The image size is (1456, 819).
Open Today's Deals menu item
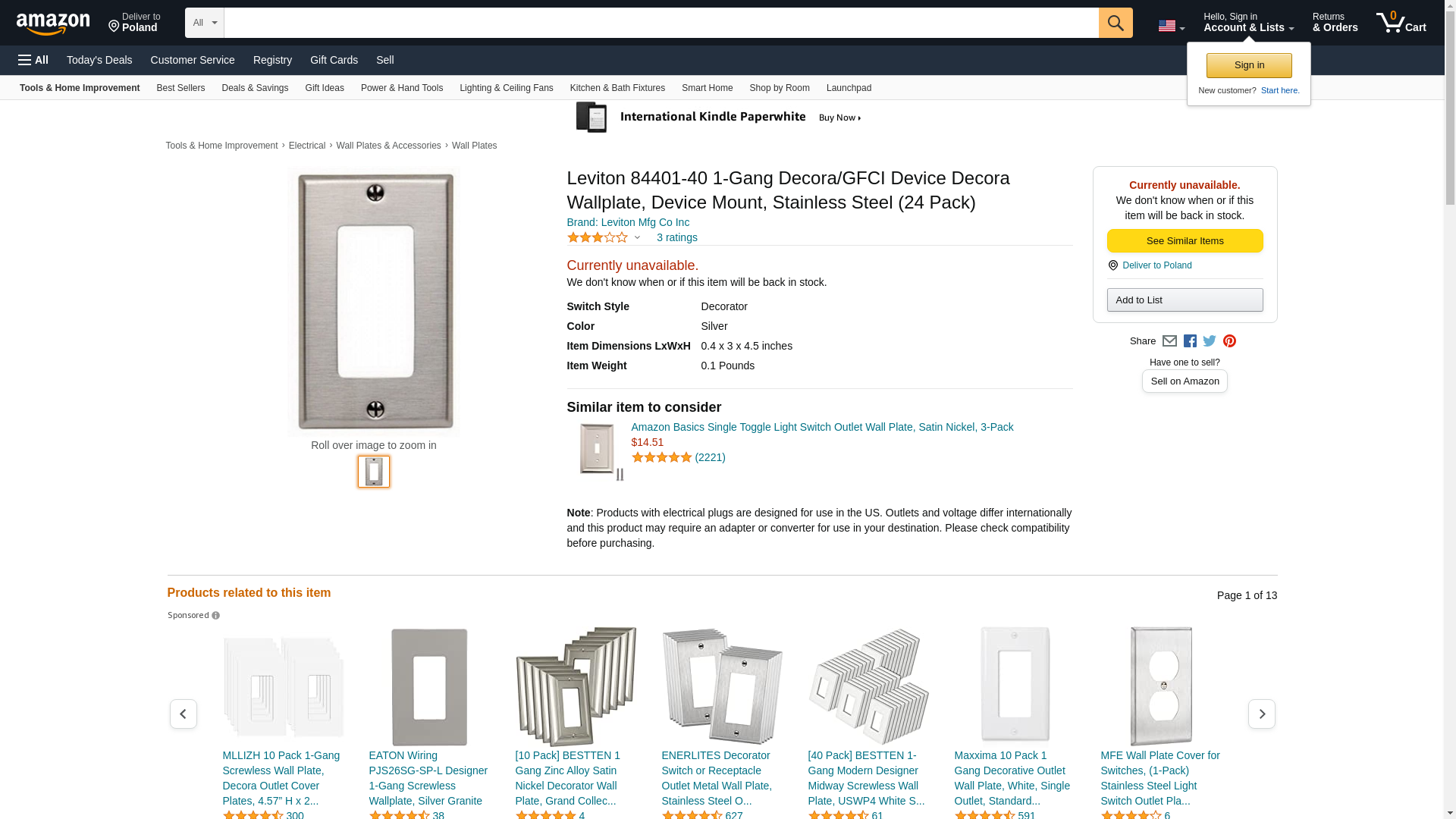[99, 60]
